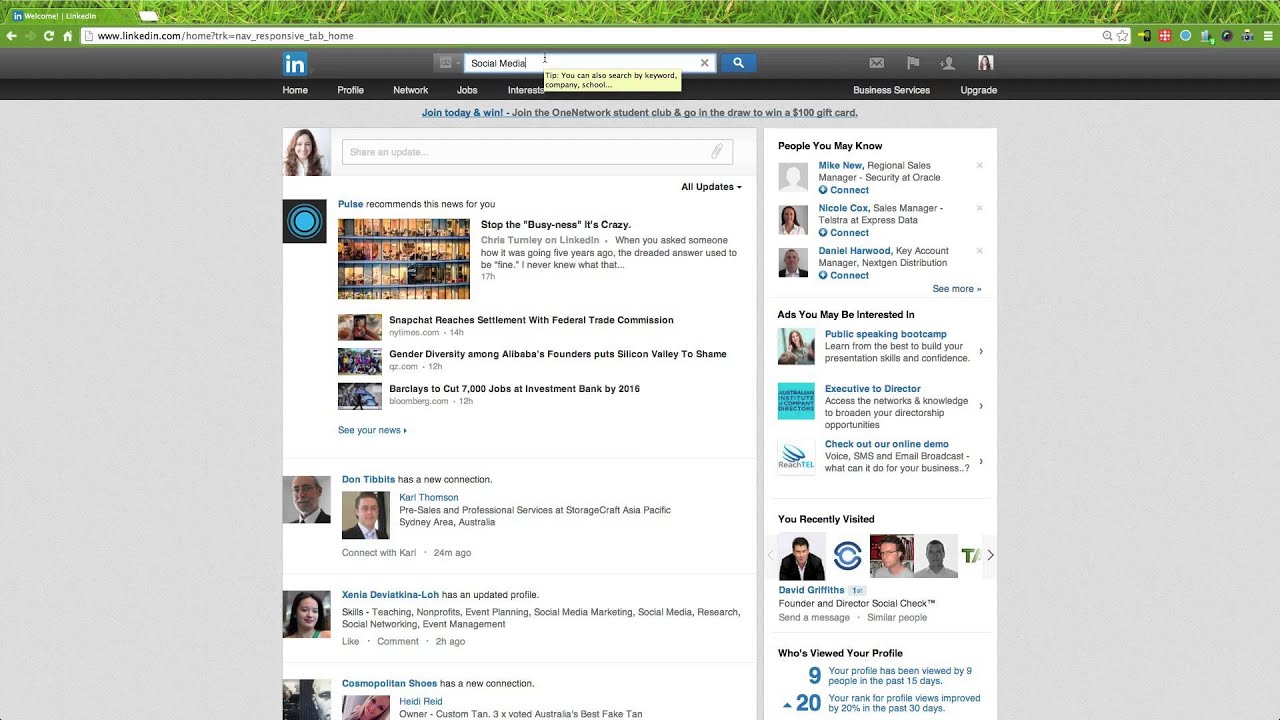Click the browser home icon
Image resolution: width=1280 pixels, height=720 pixels.
pos(68,36)
